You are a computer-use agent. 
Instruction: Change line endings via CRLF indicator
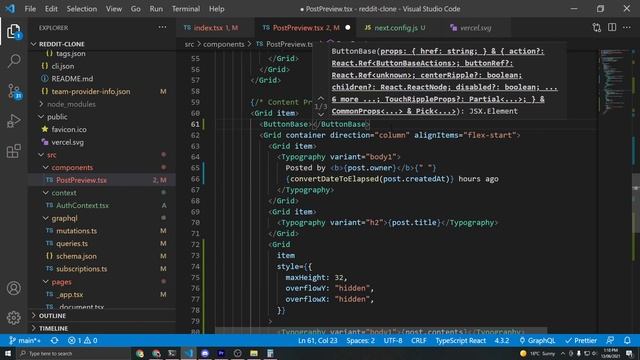tap(419, 340)
